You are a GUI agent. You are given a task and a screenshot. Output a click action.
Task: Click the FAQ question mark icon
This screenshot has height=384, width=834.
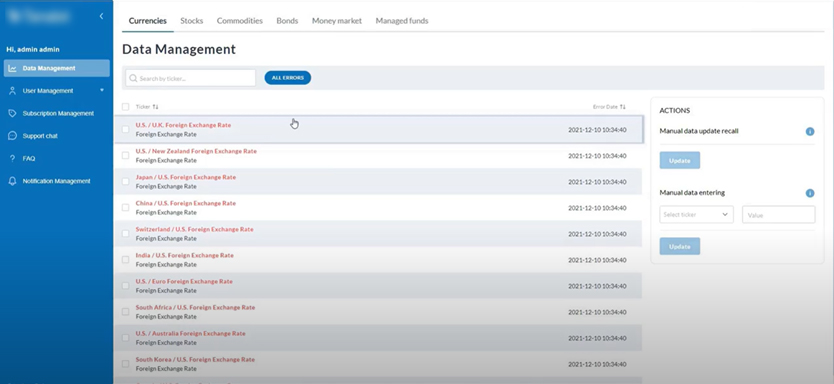click(13, 158)
